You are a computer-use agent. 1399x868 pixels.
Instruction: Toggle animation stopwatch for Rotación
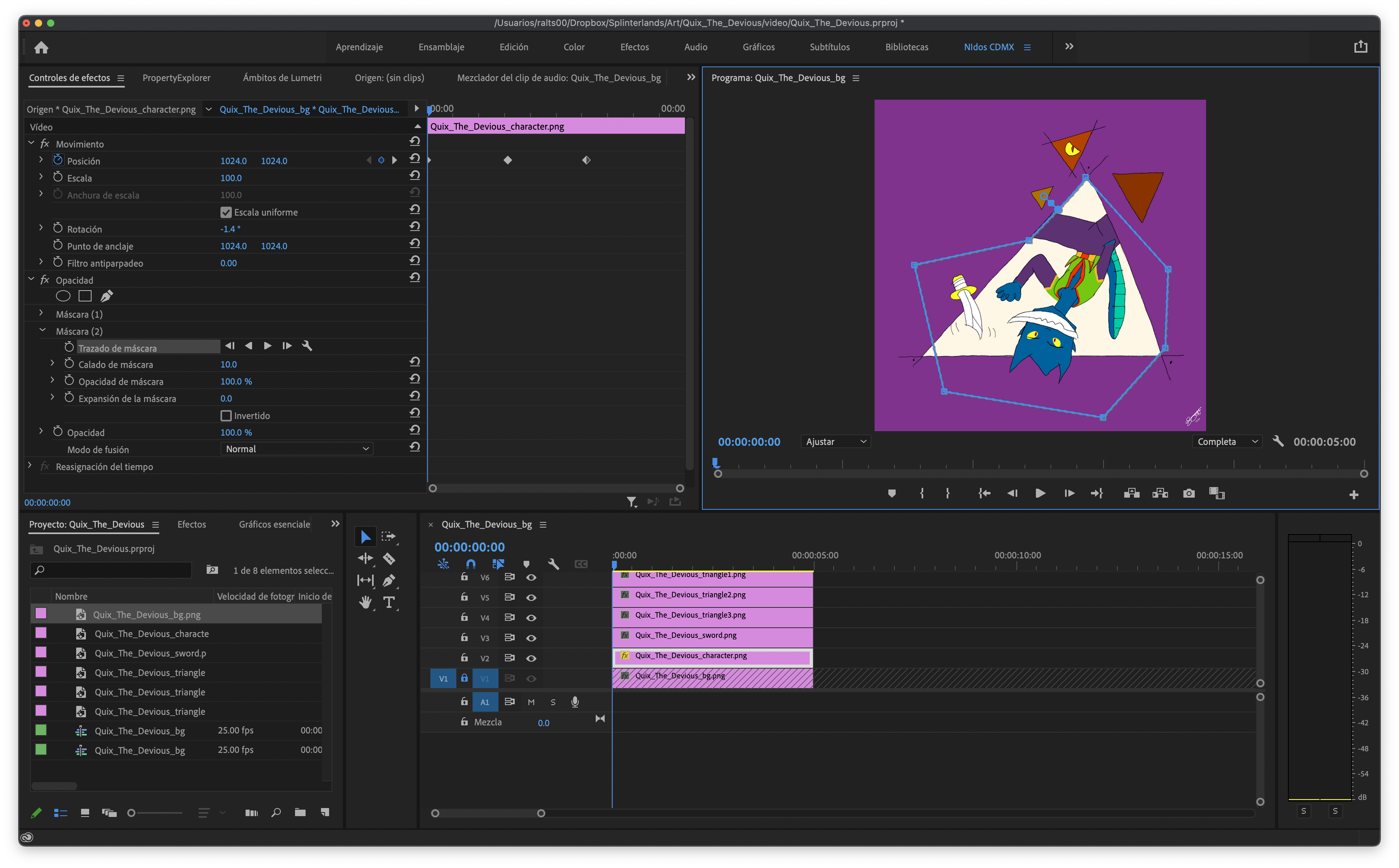tap(58, 229)
